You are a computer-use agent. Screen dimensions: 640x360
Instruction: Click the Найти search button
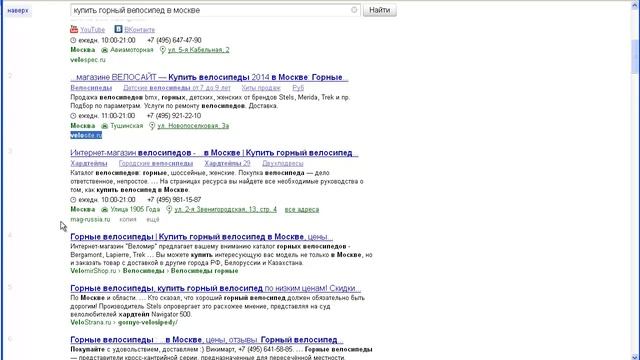(380, 10)
